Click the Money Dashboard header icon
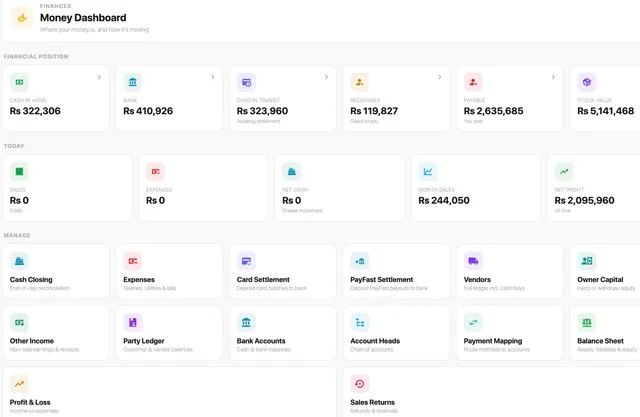 pos(22,18)
